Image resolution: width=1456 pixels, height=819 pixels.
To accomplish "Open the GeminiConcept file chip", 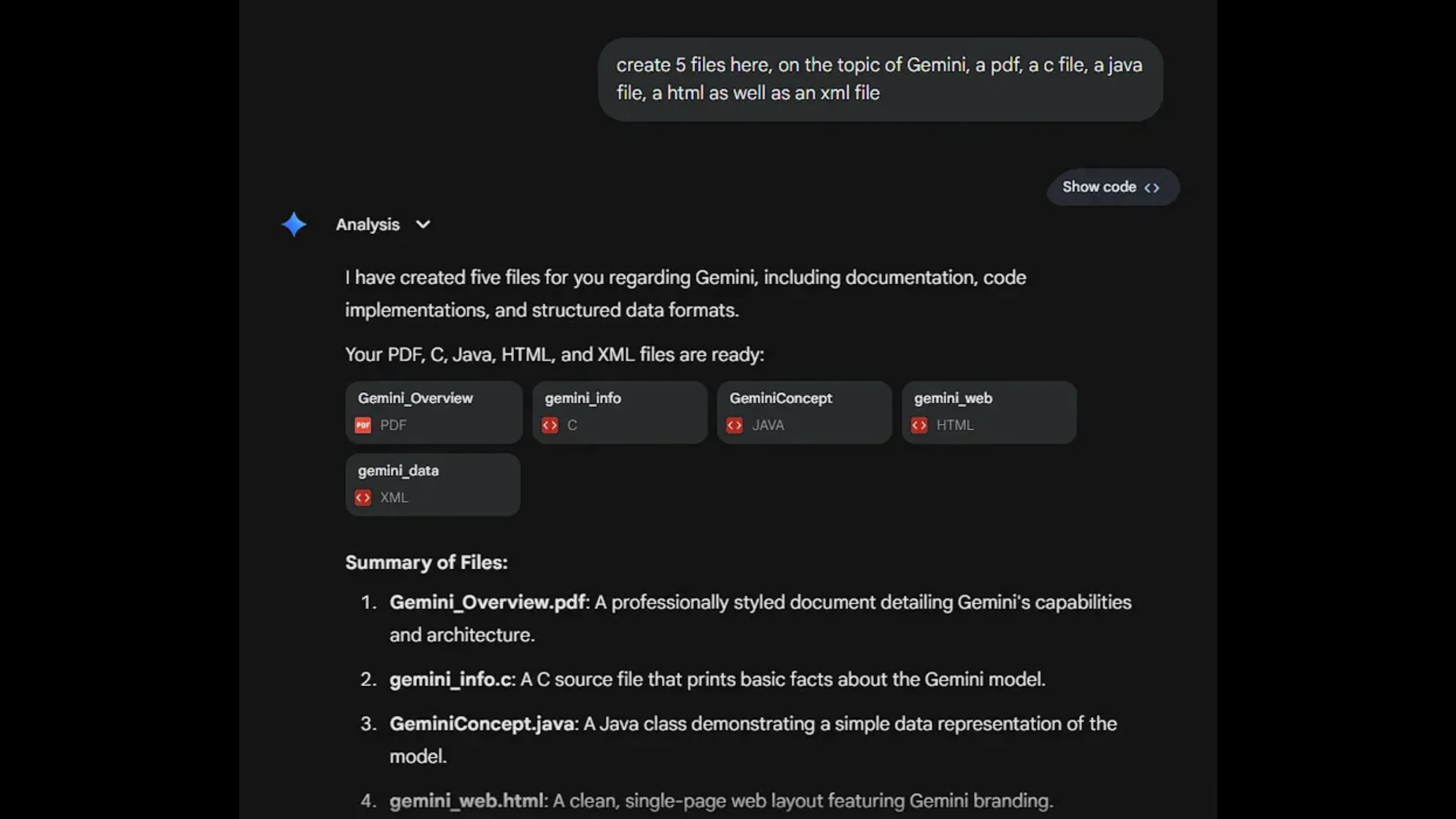I will click(x=804, y=412).
